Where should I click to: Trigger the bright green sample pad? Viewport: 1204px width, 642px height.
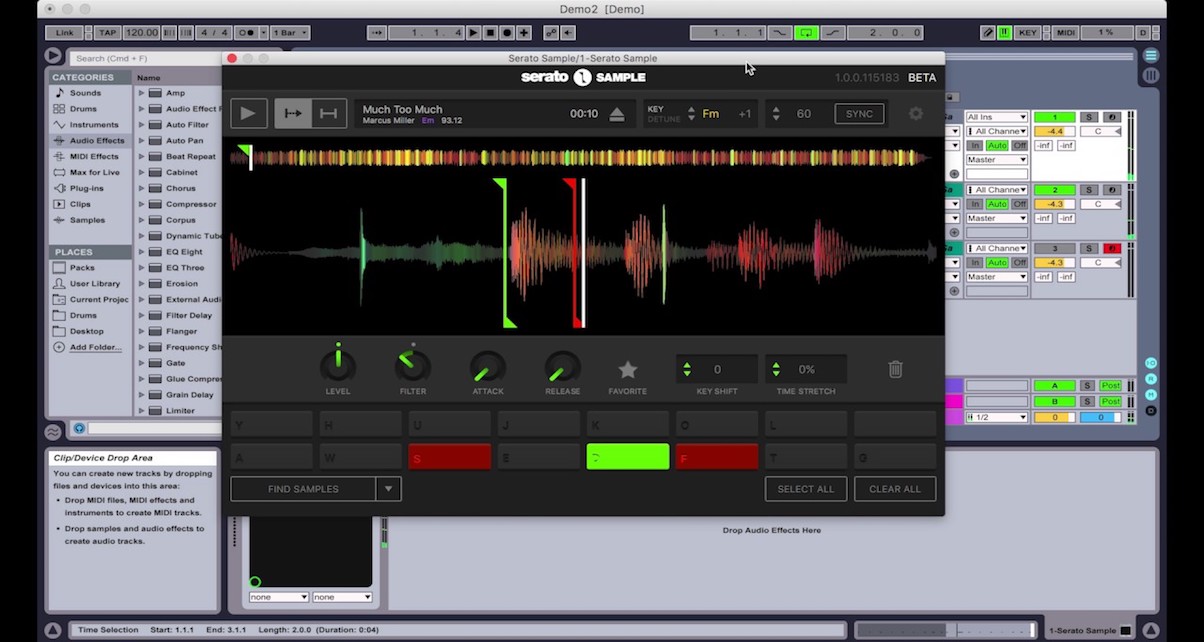pos(628,457)
